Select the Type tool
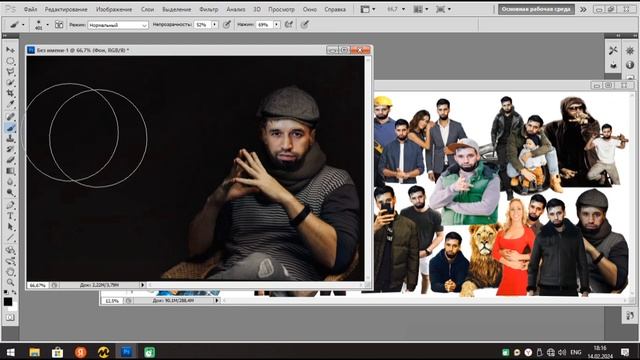This screenshot has height=360, width=640. pos(10,216)
